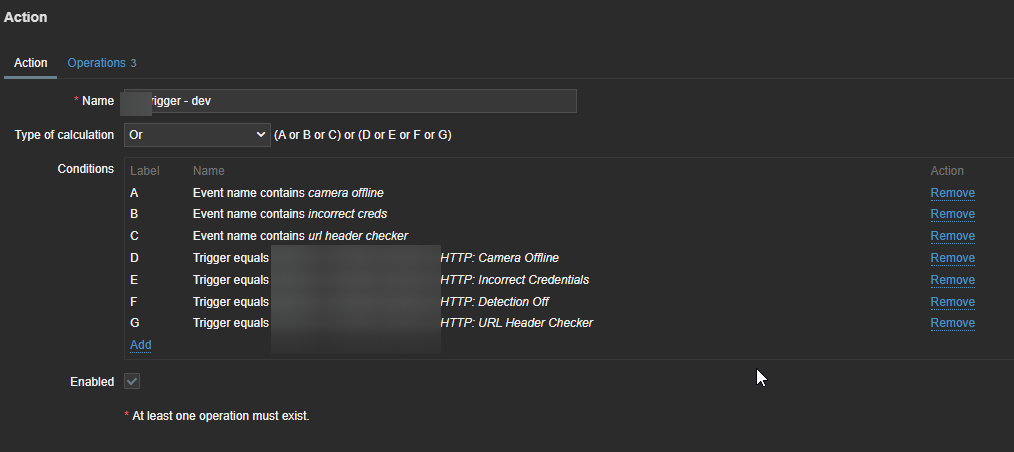
Task: Click the 'HTTP: URL Header Checker' trigger text
Action: (516, 323)
